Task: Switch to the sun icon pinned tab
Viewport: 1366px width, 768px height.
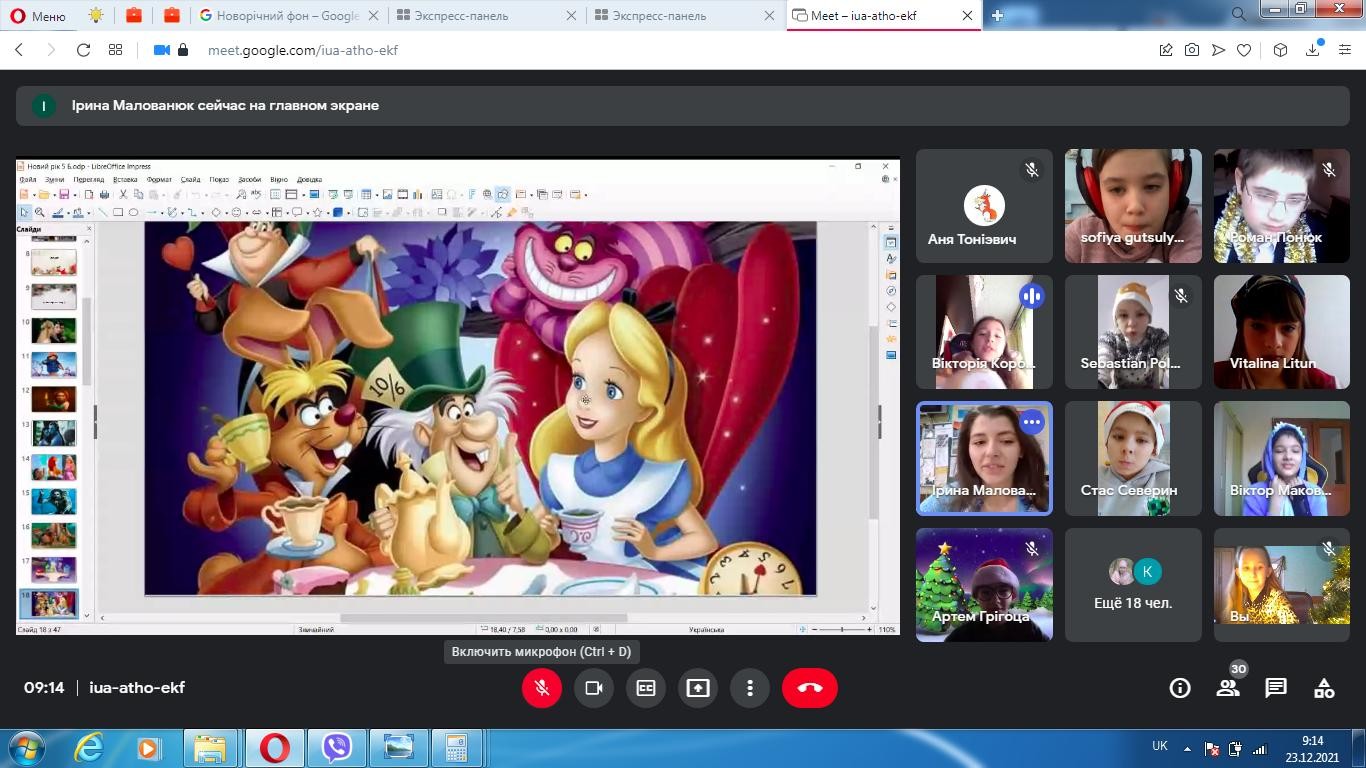Action: 95,16
